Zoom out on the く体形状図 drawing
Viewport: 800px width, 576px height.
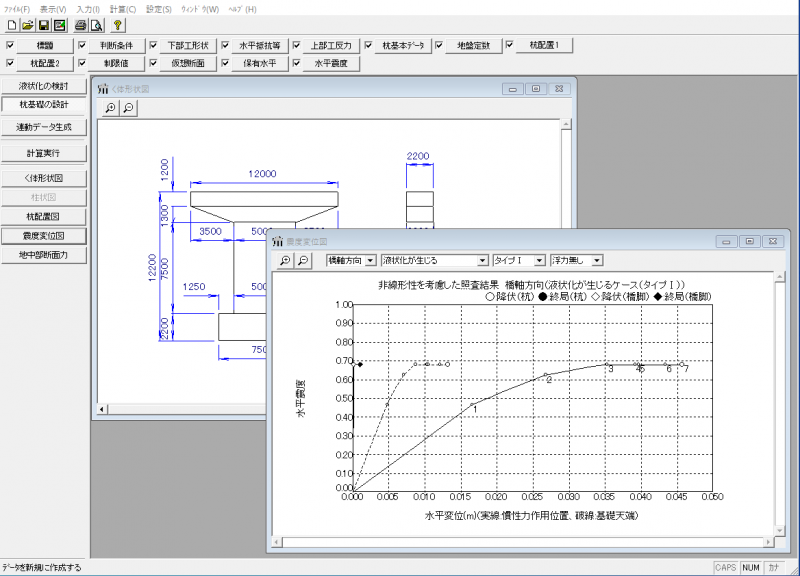[x=129, y=108]
